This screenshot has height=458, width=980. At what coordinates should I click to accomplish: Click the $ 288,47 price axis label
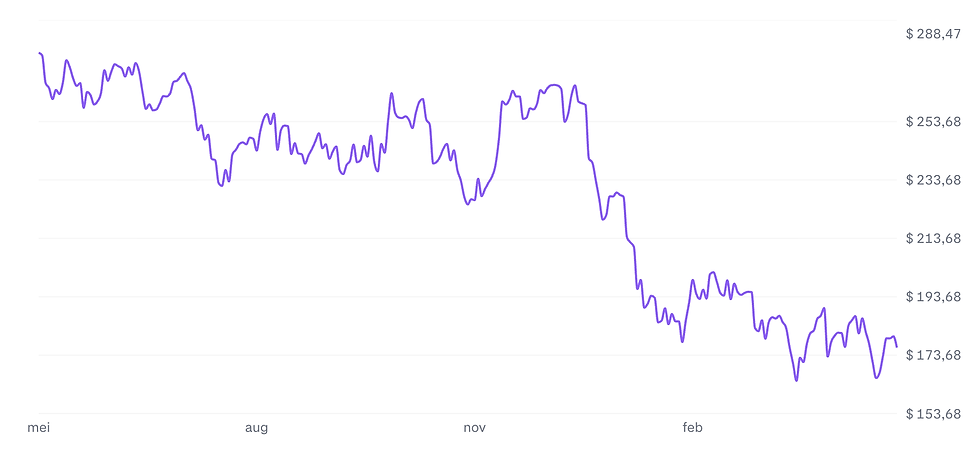[932, 34]
